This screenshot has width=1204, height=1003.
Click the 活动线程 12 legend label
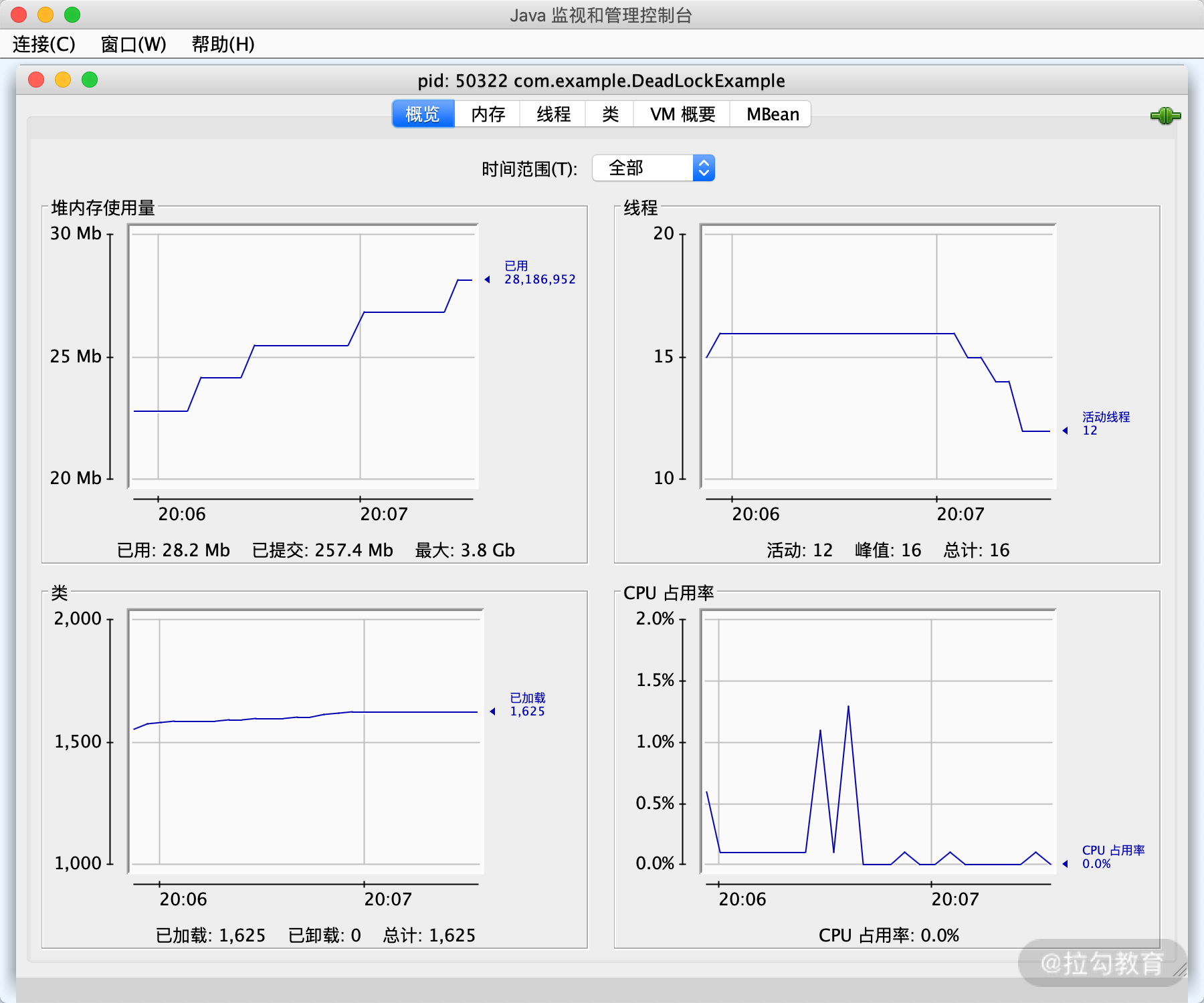pyautogui.click(x=1106, y=423)
